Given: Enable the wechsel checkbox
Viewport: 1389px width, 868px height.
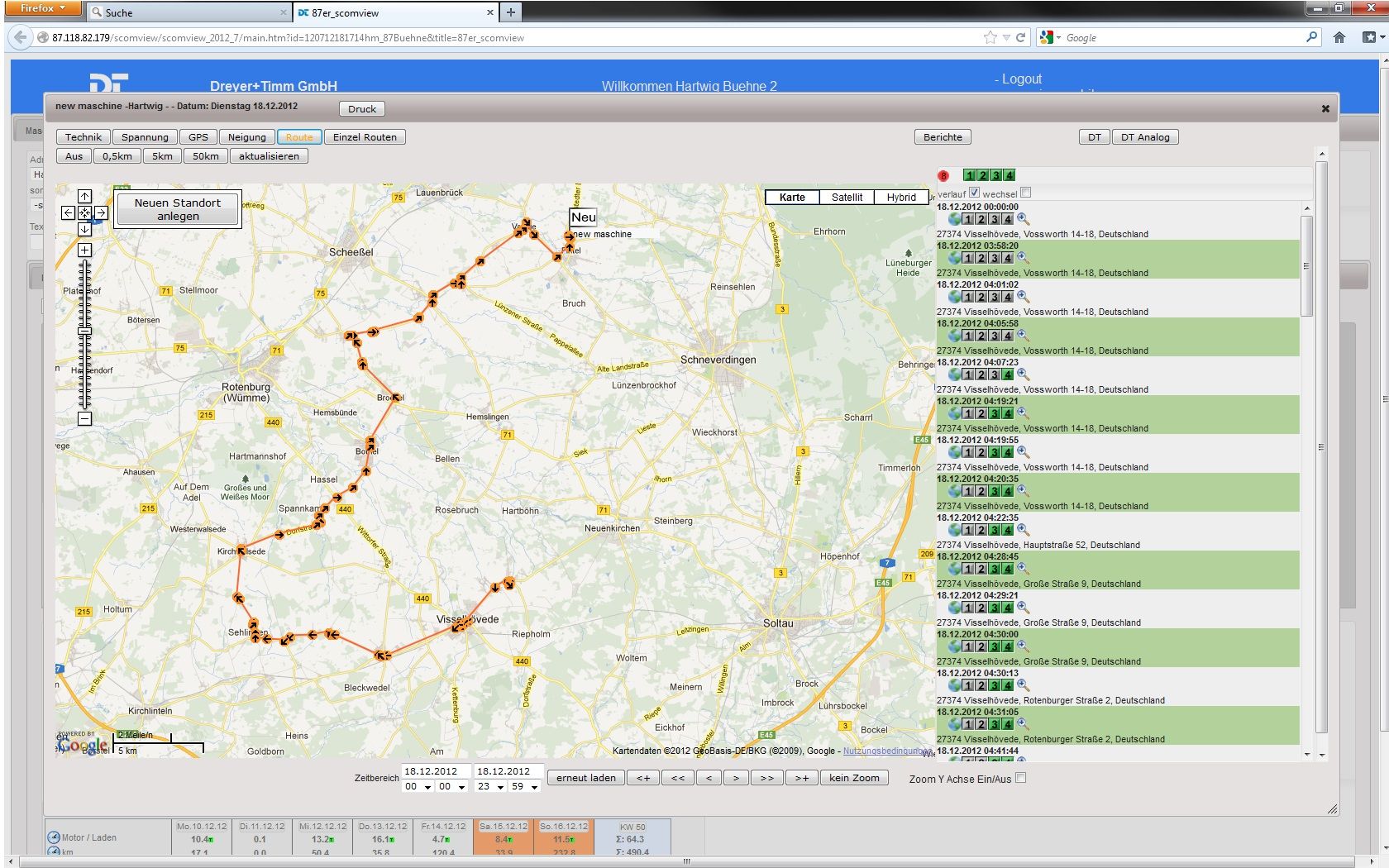Looking at the screenshot, I should [x=1026, y=193].
